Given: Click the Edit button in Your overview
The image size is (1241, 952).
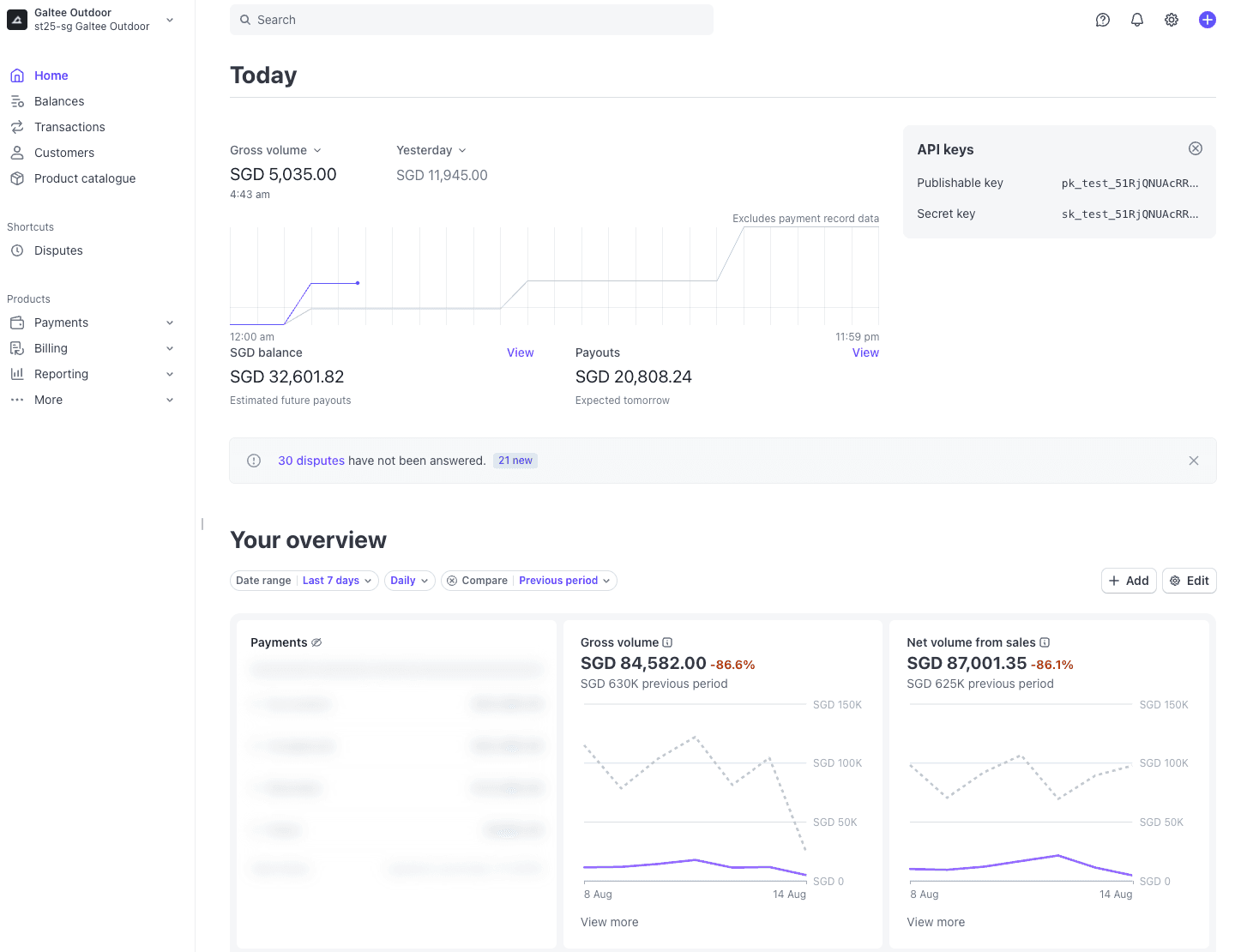Looking at the screenshot, I should [1189, 581].
